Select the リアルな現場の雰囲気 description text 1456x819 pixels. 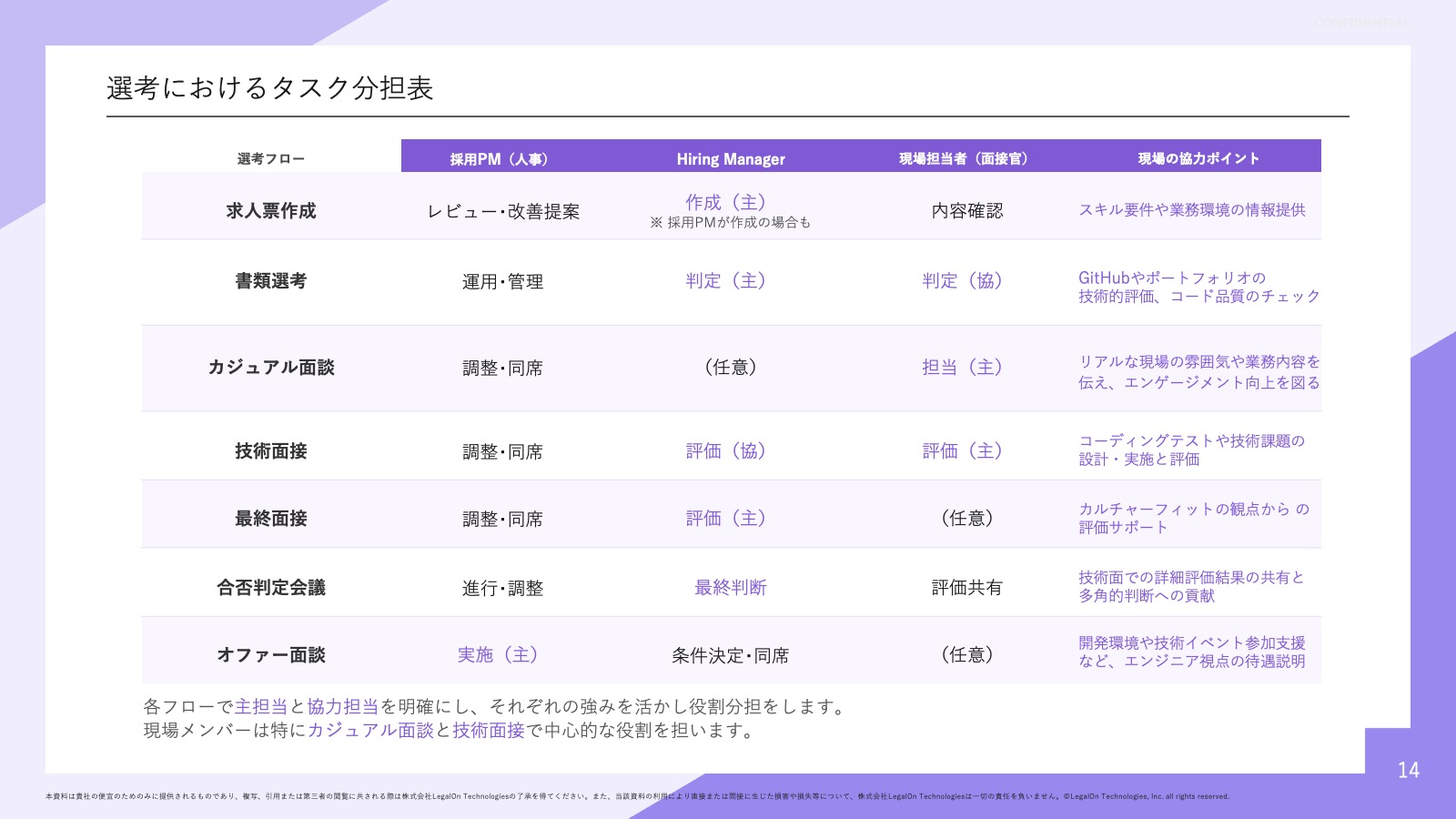click(x=1199, y=372)
